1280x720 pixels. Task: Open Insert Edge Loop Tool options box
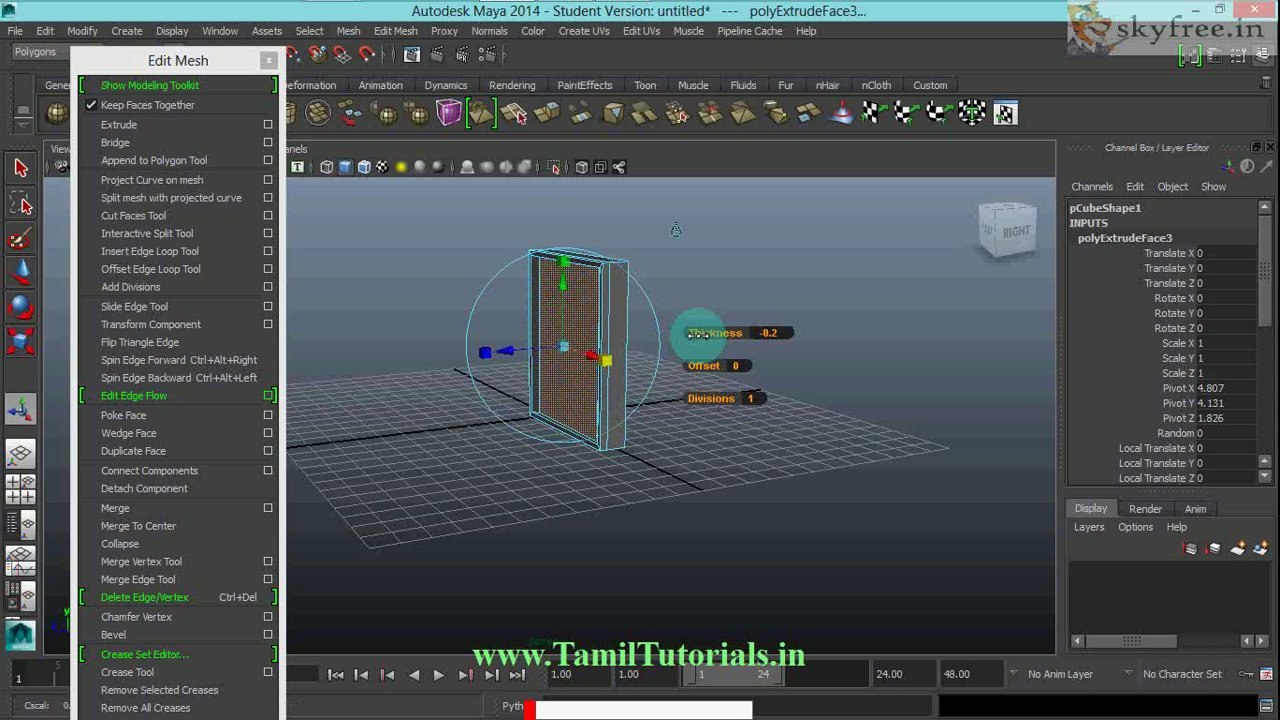pos(268,252)
